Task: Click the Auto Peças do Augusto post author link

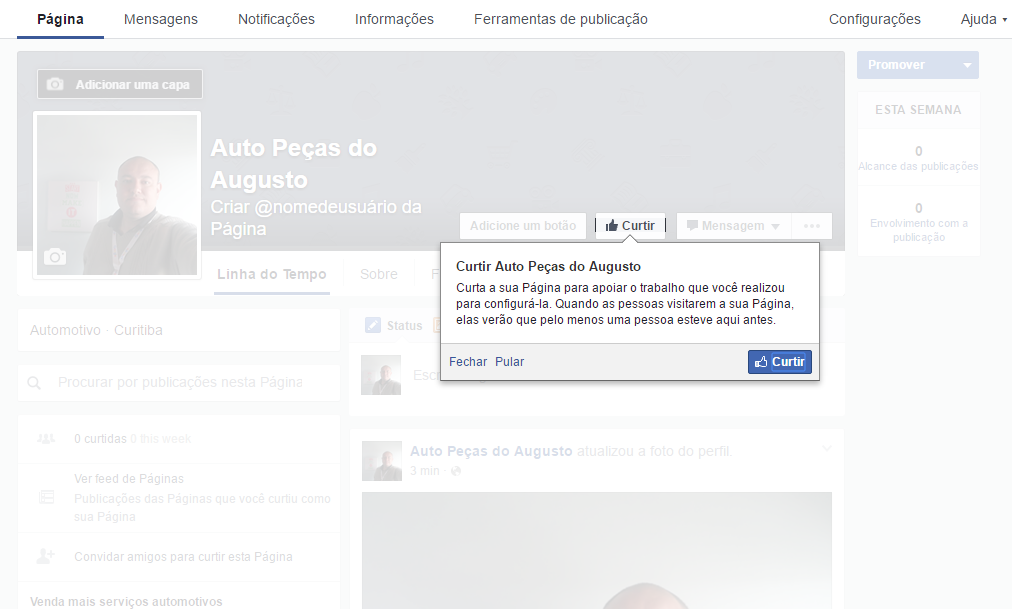Action: click(x=491, y=451)
